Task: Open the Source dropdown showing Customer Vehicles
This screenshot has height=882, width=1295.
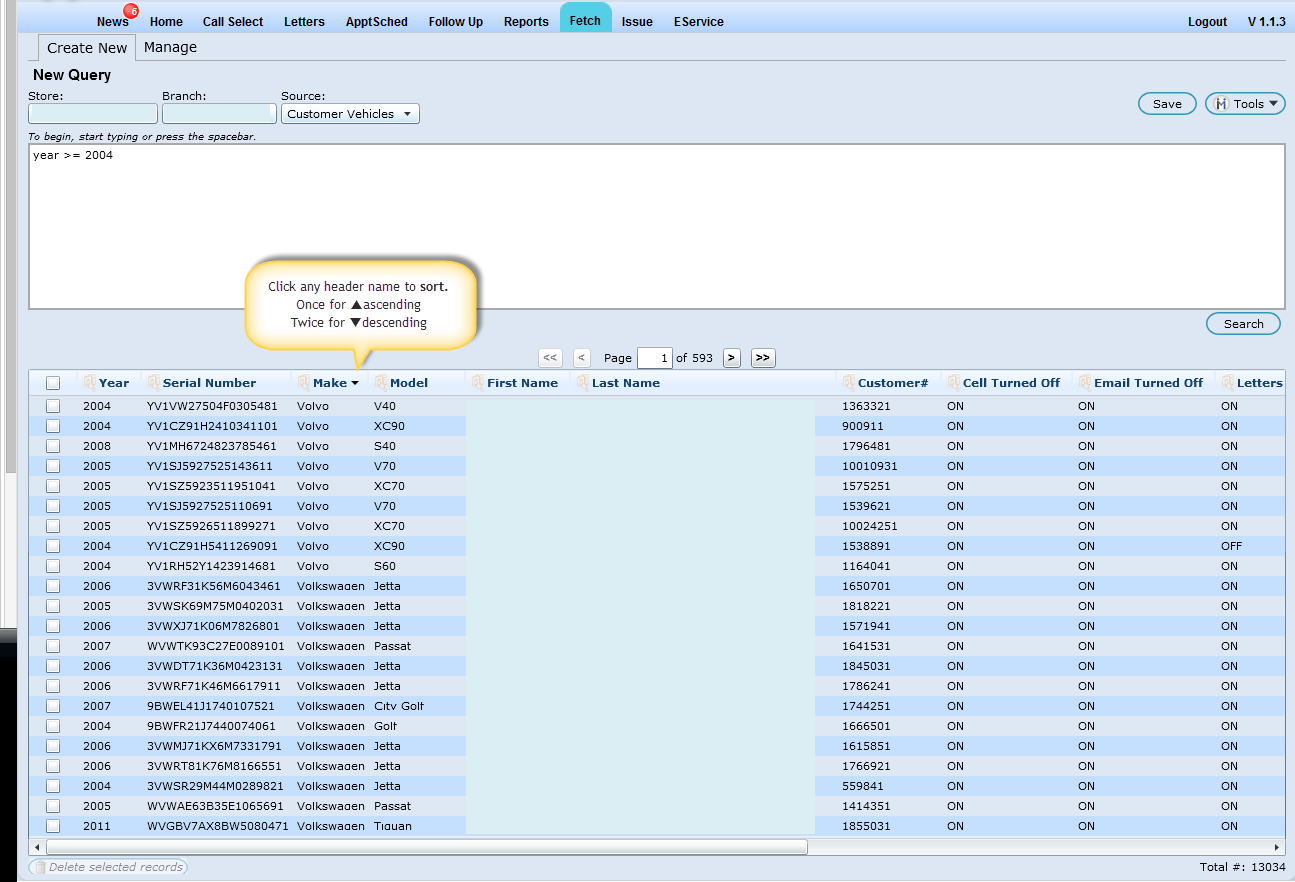Action: coord(350,114)
